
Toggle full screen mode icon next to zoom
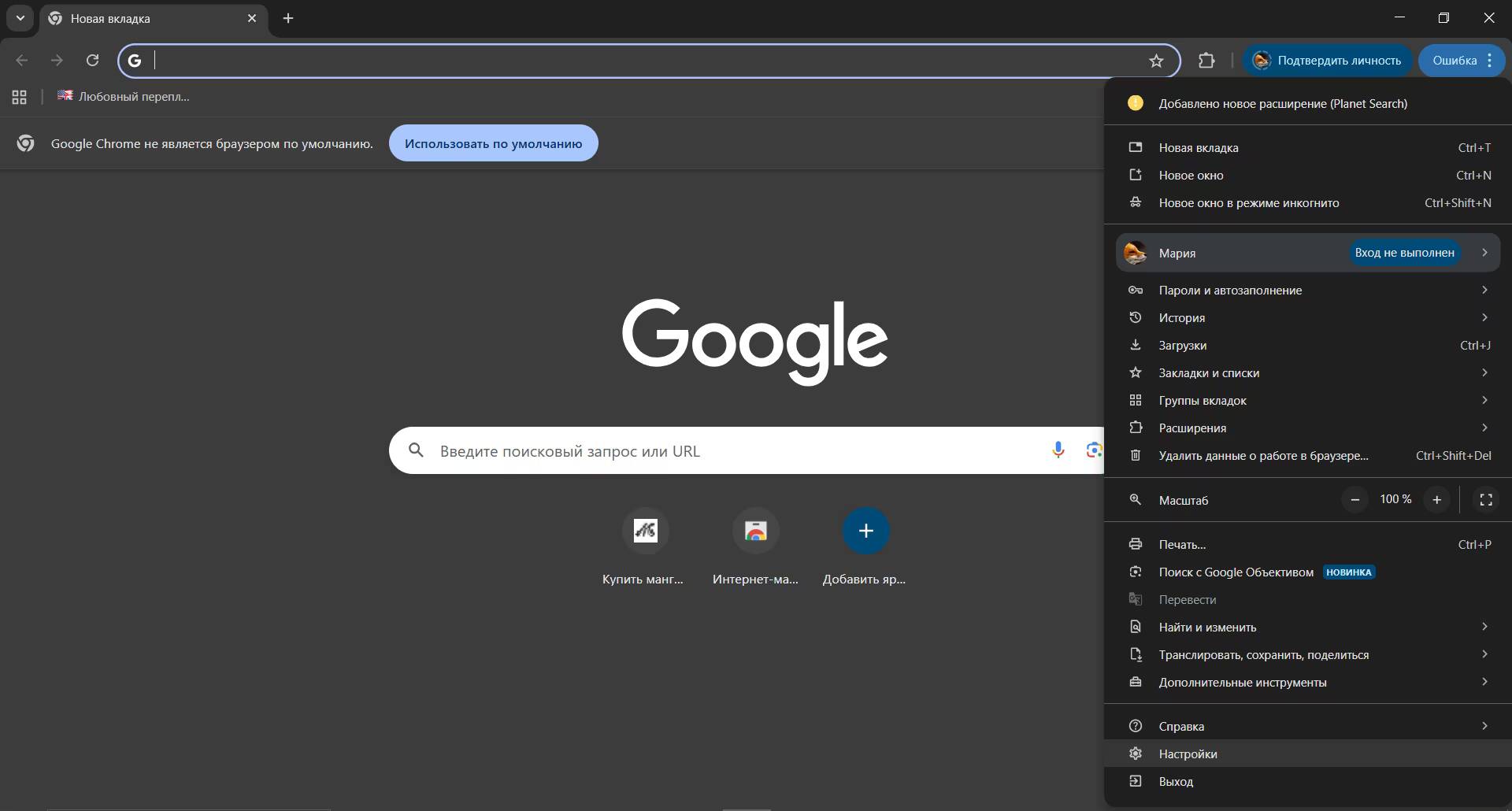tap(1486, 499)
